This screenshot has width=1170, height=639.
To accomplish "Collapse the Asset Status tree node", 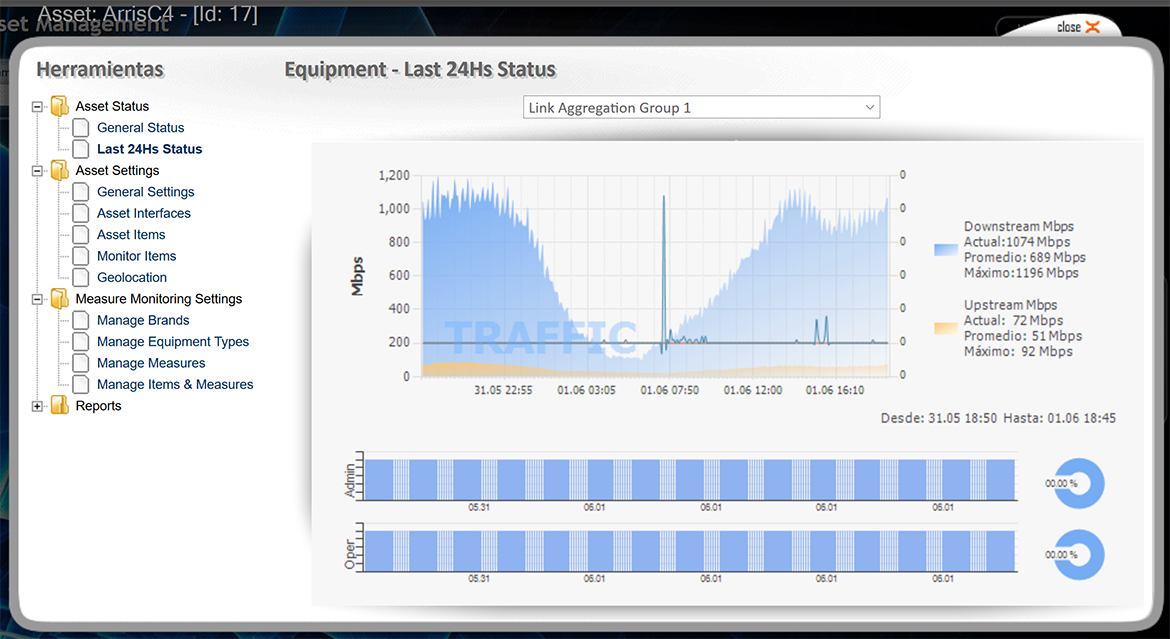I will [x=38, y=107].
